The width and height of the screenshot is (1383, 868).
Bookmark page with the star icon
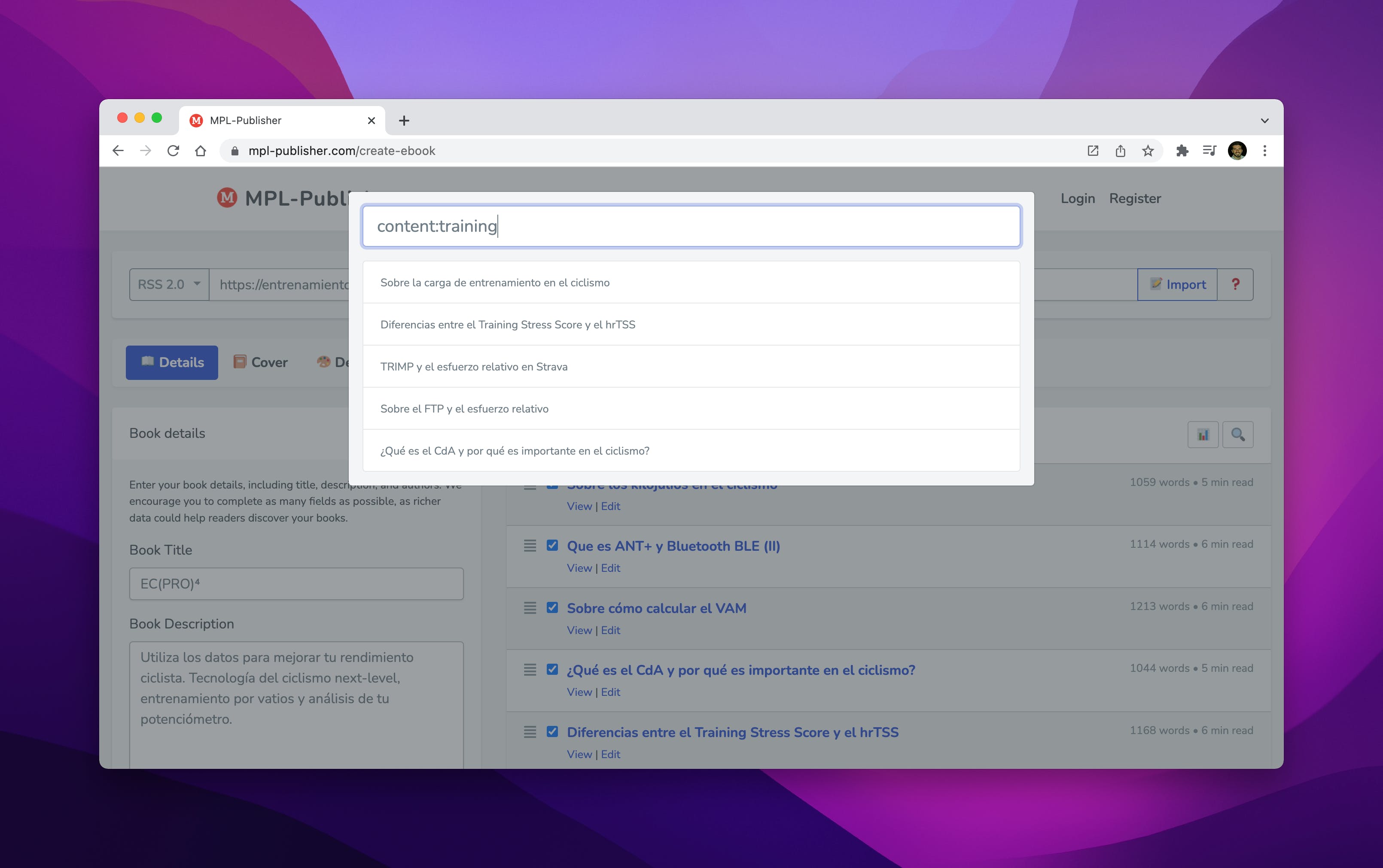click(1148, 151)
